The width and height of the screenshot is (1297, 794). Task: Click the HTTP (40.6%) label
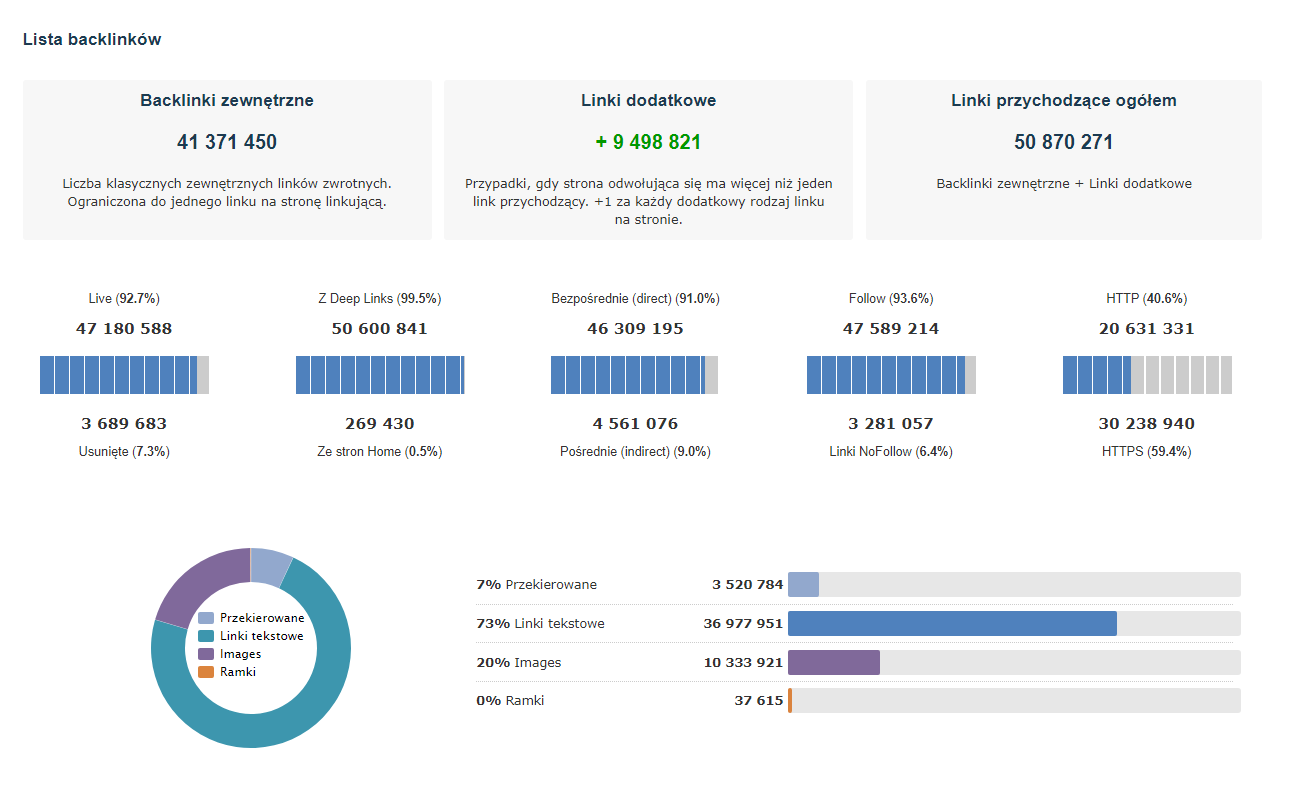[1147, 299]
